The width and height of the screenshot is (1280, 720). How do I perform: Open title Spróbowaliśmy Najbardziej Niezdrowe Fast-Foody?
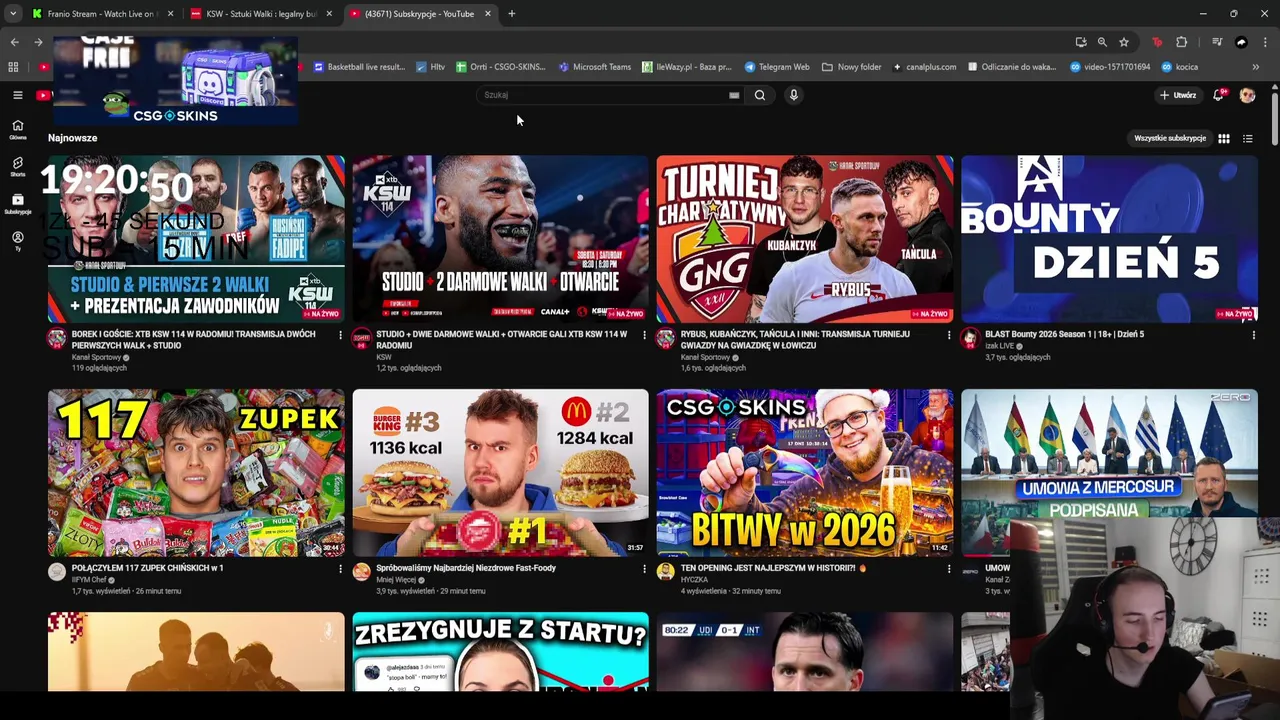[x=466, y=568]
